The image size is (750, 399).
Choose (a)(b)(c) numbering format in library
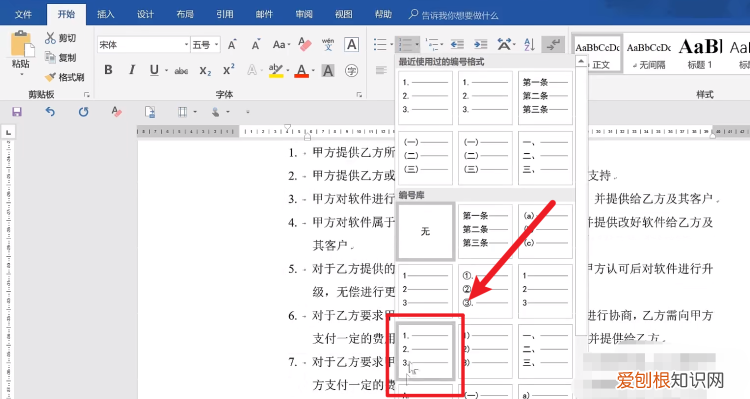click(x=545, y=232)
